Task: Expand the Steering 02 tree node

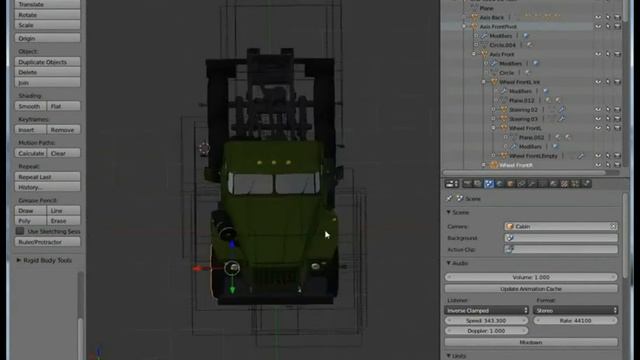Action: (494, 109)
